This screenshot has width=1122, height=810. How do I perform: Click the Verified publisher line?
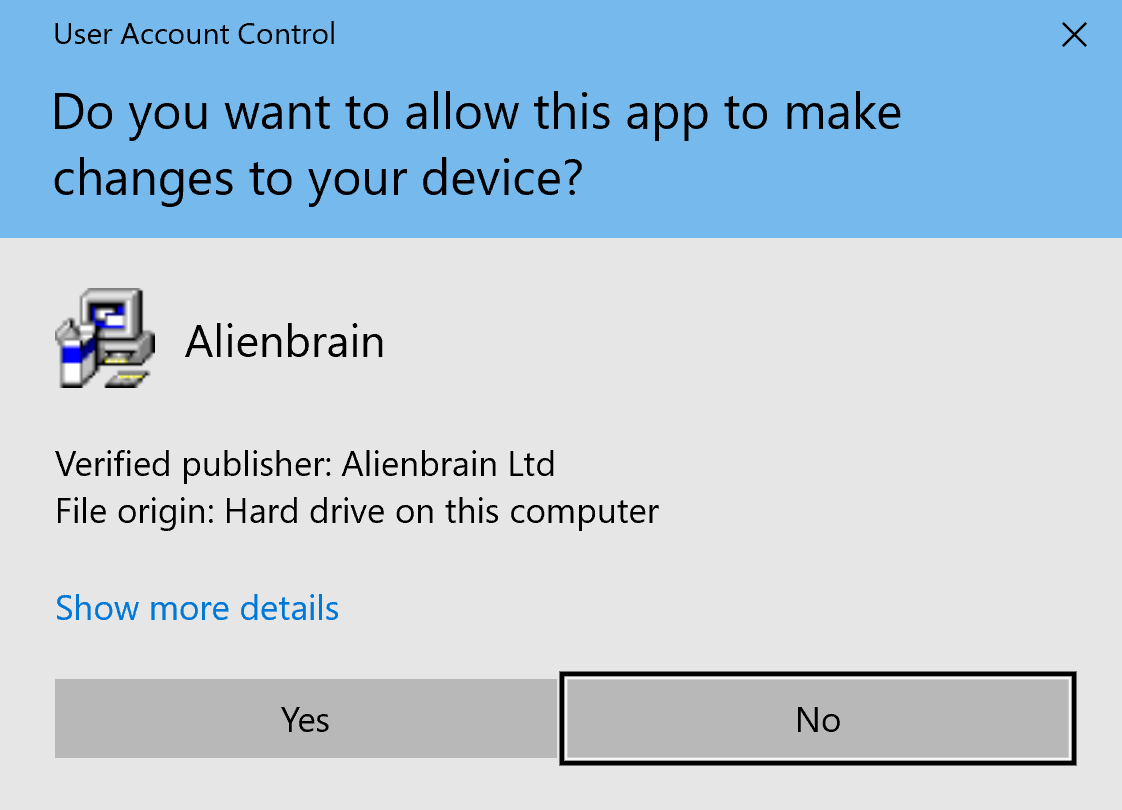coord(305,464)
